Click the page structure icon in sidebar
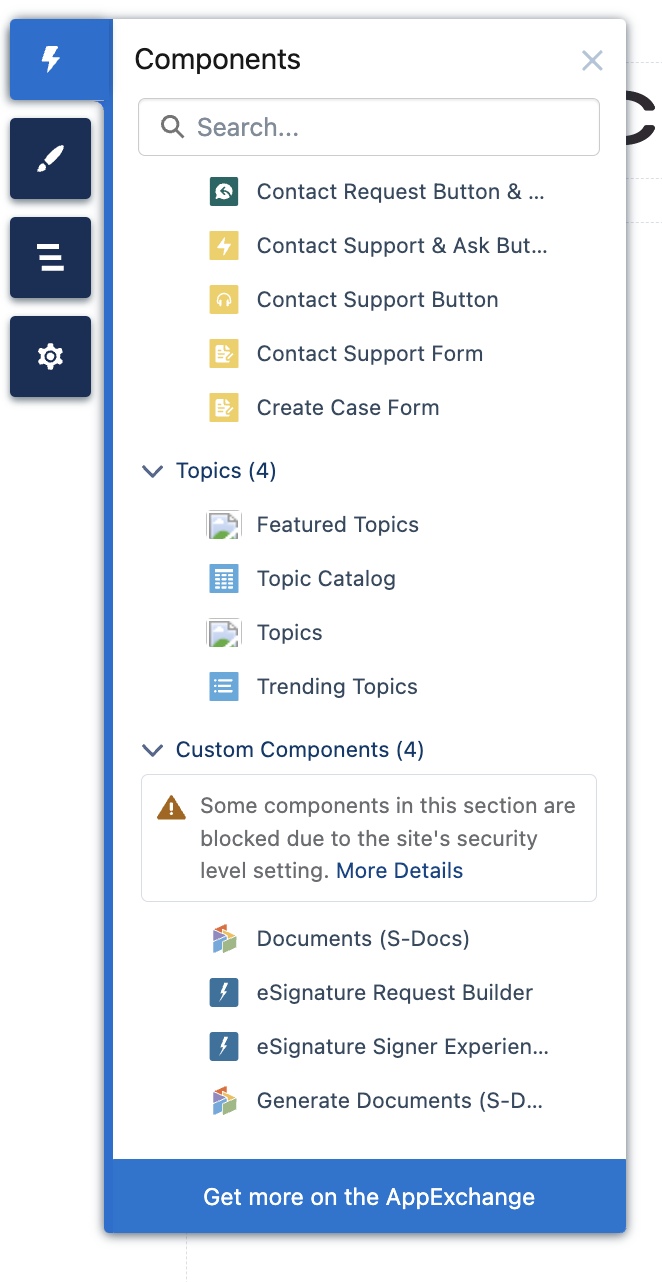 49,257
